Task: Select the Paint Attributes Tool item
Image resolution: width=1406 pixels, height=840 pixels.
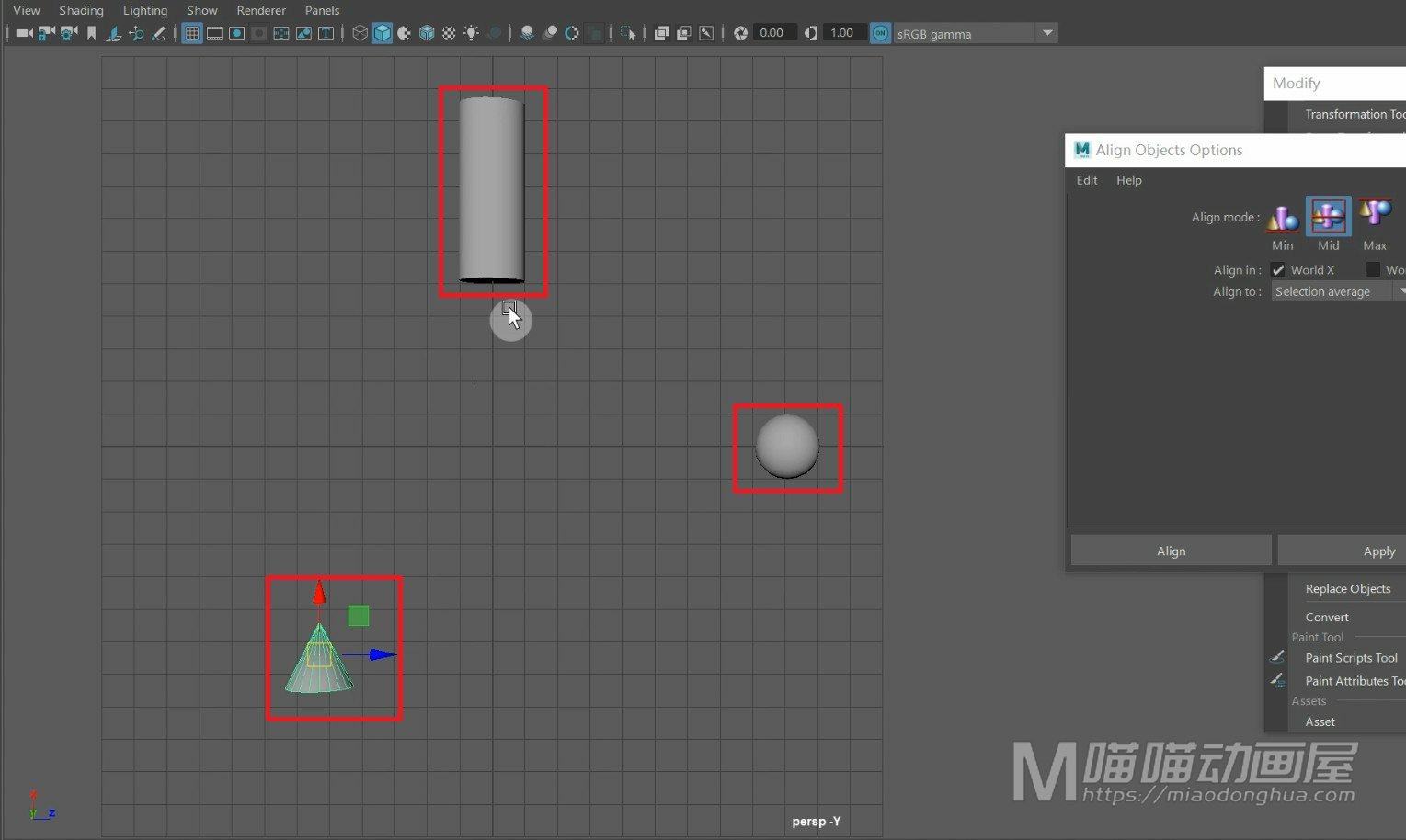Action: (x=1355, y=680)
